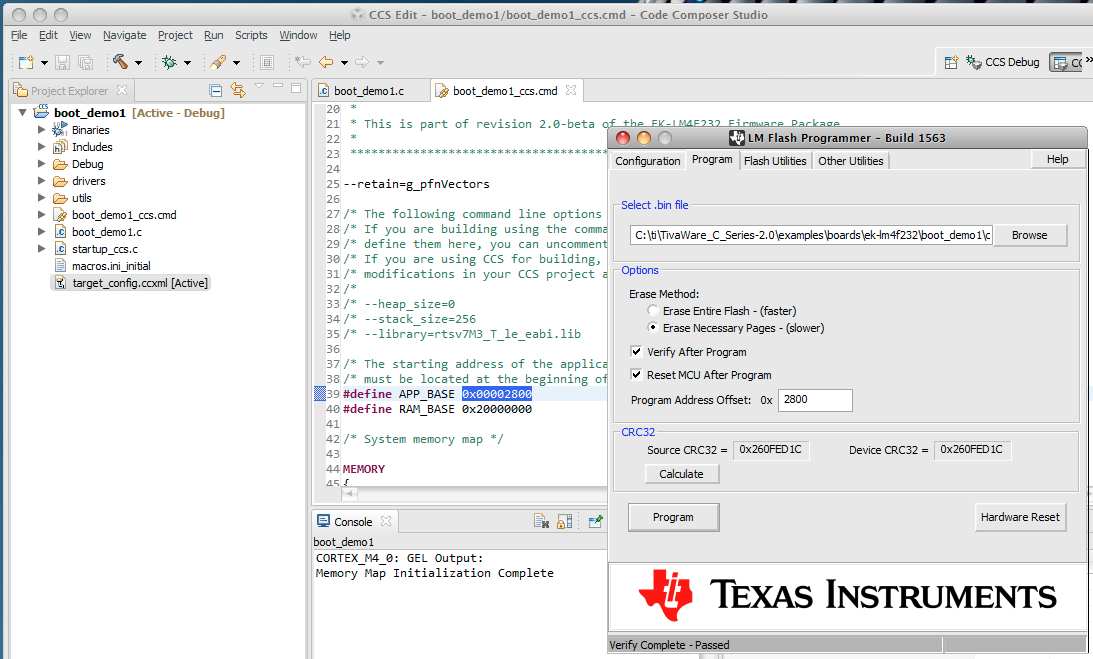Screen dimensions: 1093x659
Task: Click the New file toolbar icon
Action: pos(26,63)
